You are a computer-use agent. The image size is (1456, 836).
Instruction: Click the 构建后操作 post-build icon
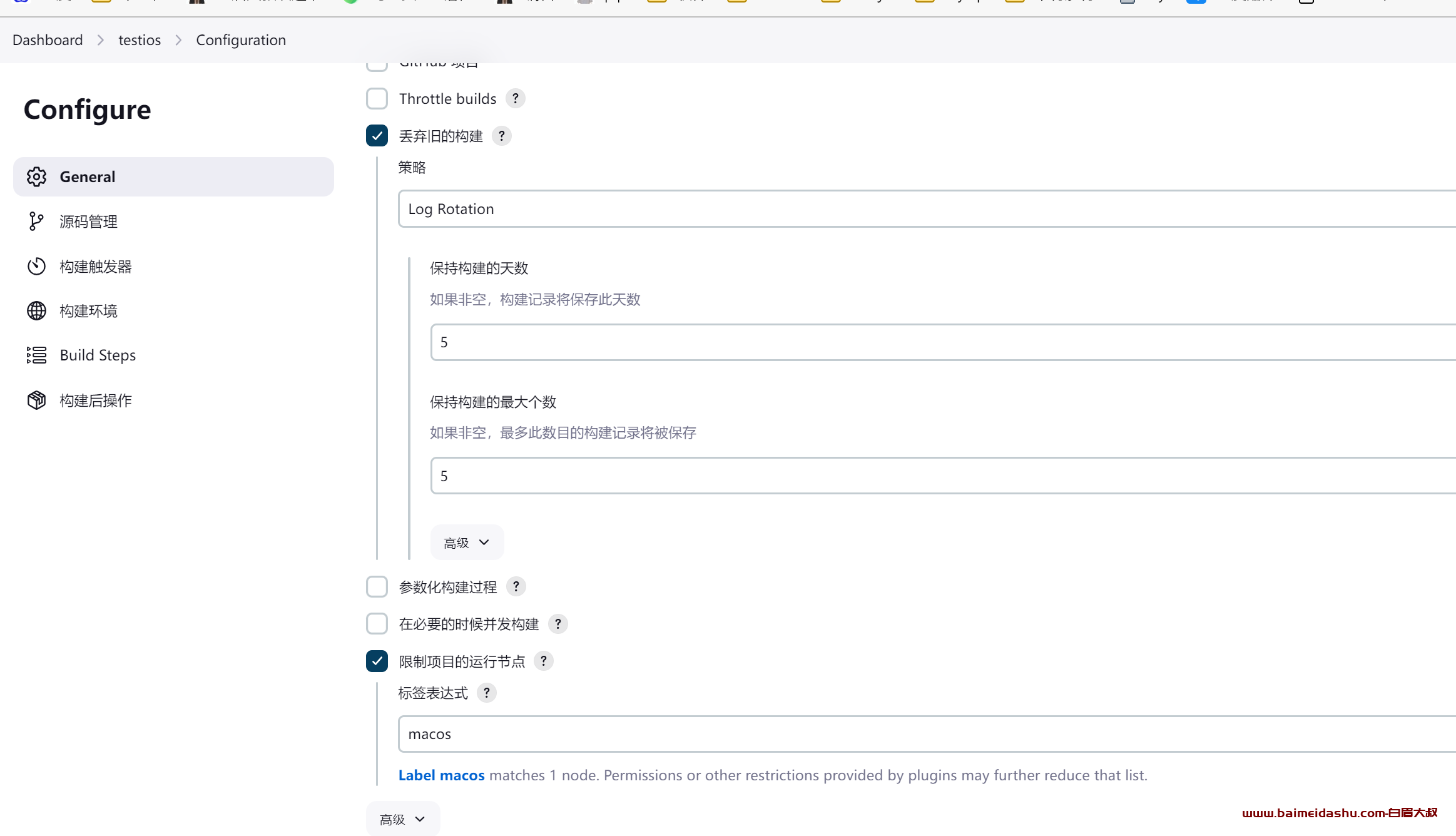tap(36, 399)
